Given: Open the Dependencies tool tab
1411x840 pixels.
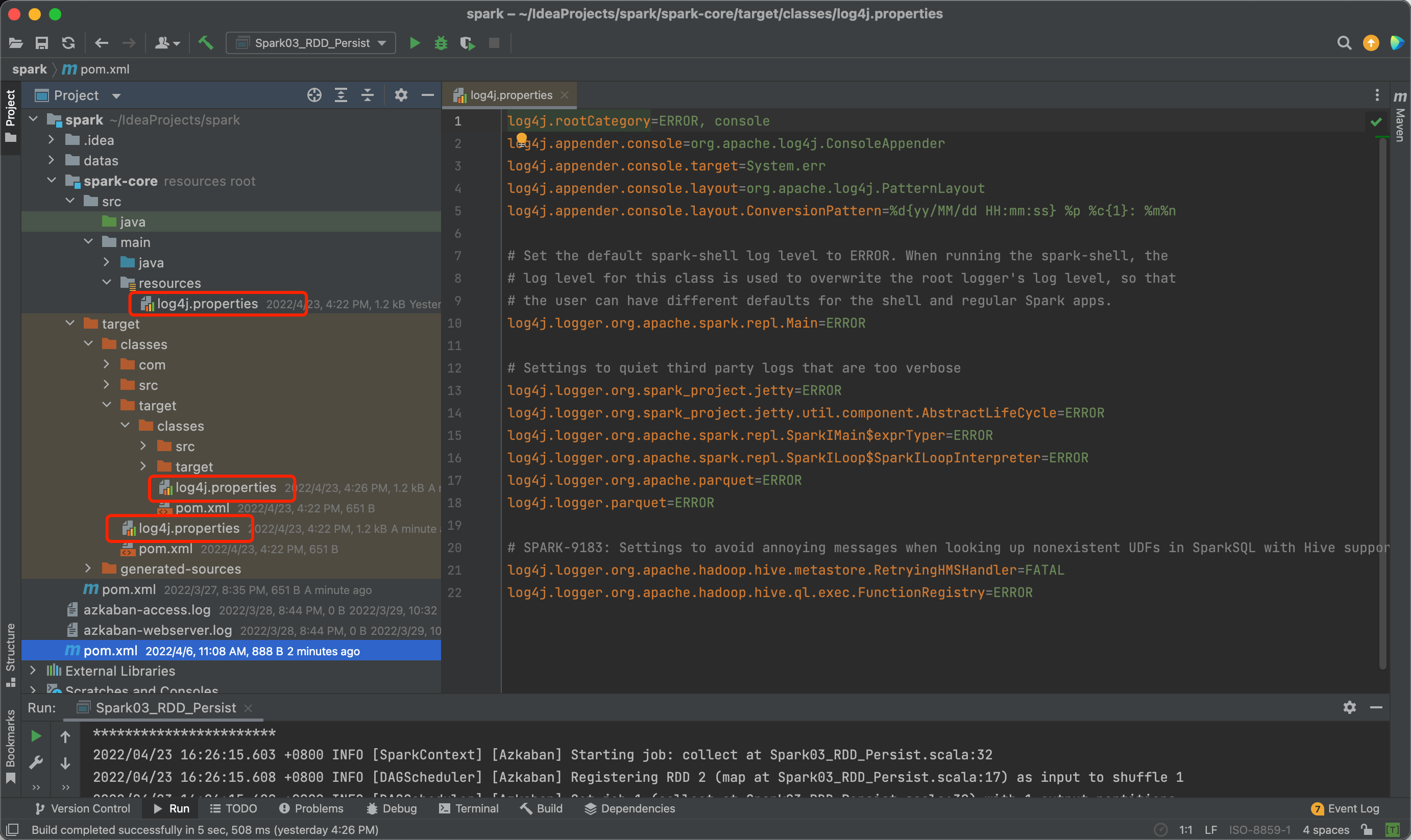Looking at the screenshot, I should [629, 808].
